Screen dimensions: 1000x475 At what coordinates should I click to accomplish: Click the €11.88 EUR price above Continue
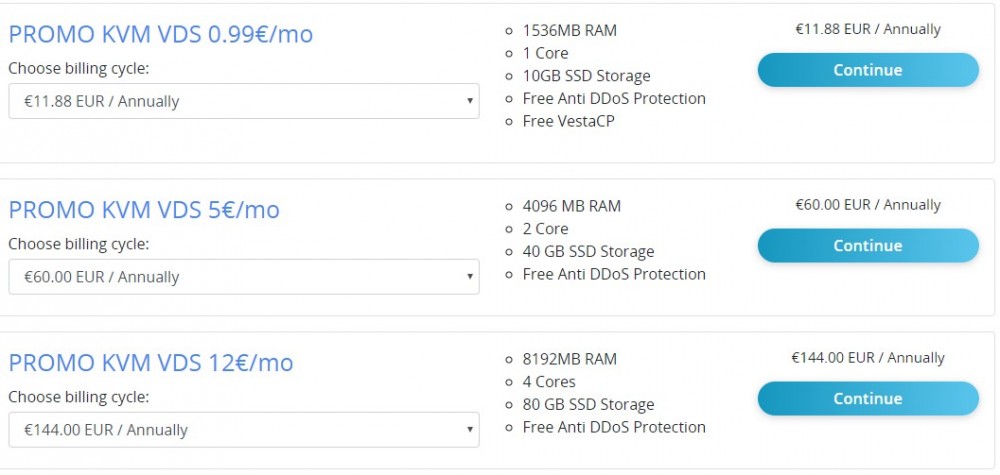(867, 30)
